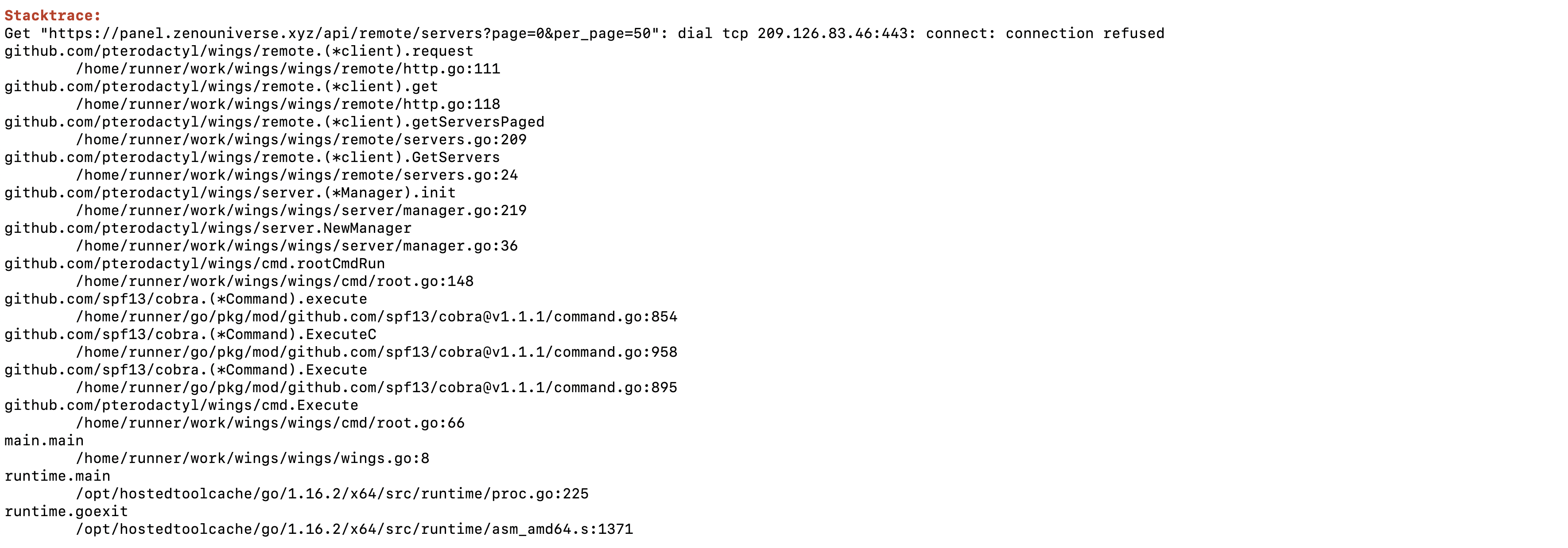Click the main.main function line
Screen dimensions: 1568x548
tap(44, 440)
